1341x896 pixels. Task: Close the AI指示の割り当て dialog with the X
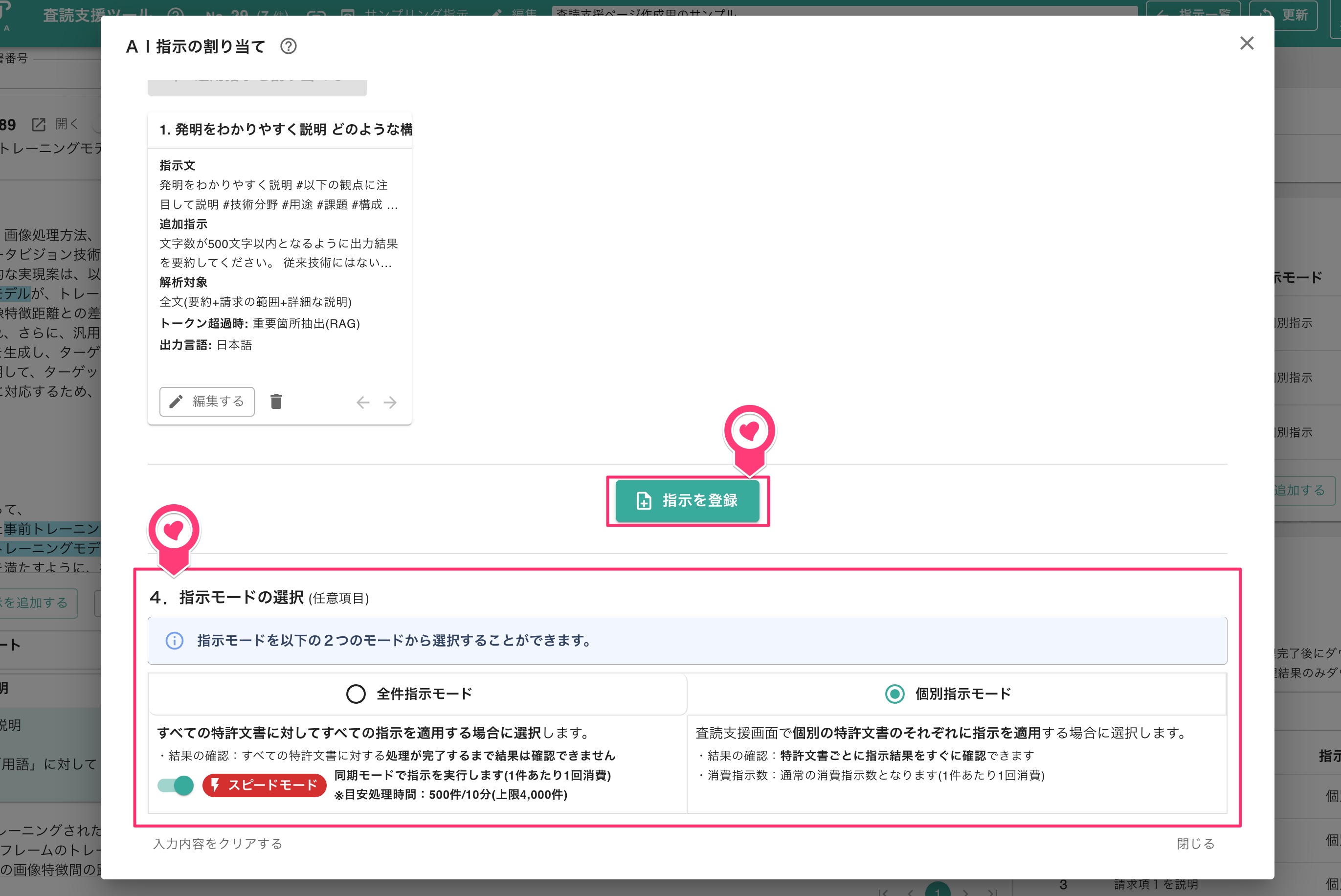1247,44
